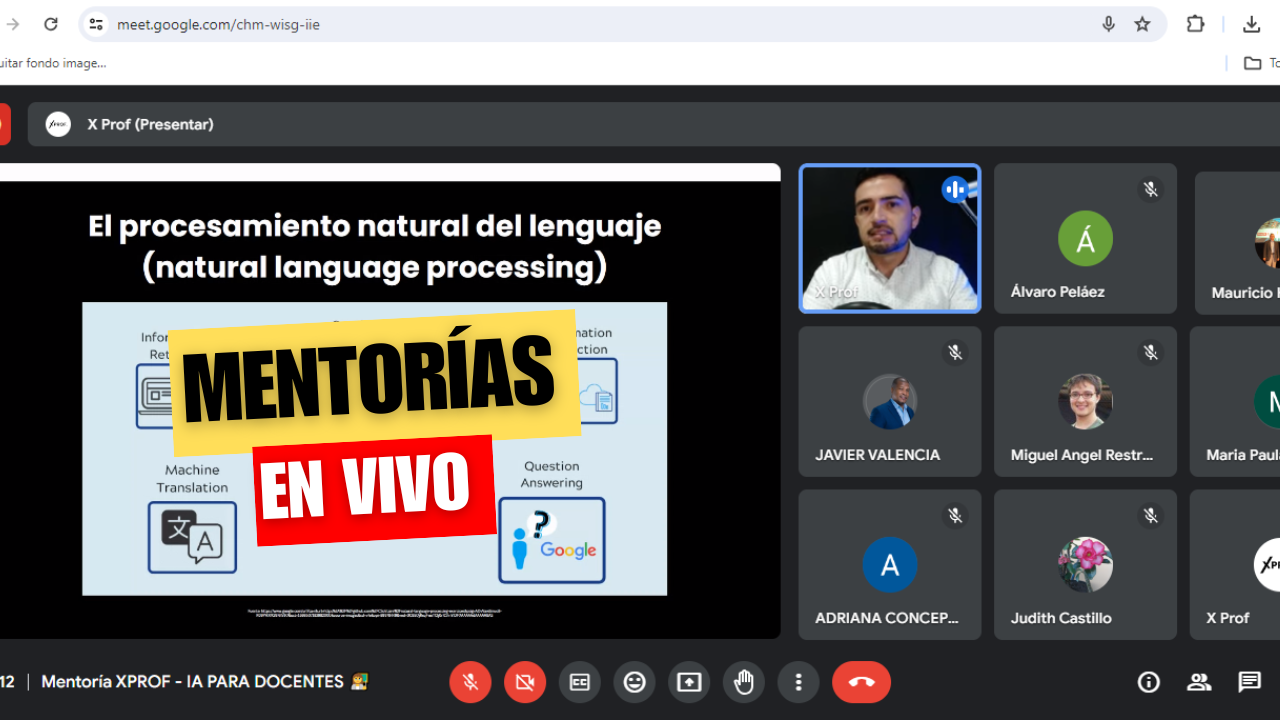Show the participants people panel
1280x720 pixels.
pyautogui.click(x=1199, y=682)
